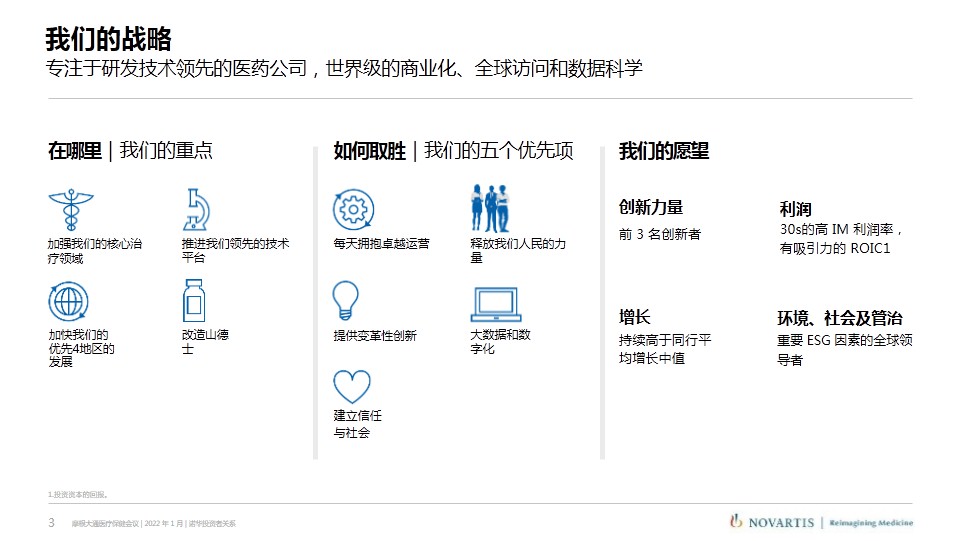The width and height of the screenshot is (960, 541).
Task: Select the 利润 heading text
Action: [795, 209]
